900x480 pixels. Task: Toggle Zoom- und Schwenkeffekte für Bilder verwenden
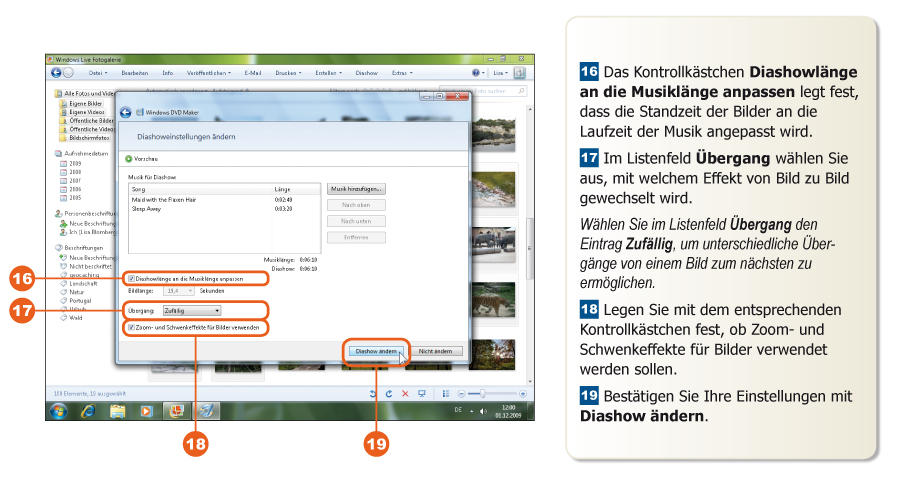point(131,327)
